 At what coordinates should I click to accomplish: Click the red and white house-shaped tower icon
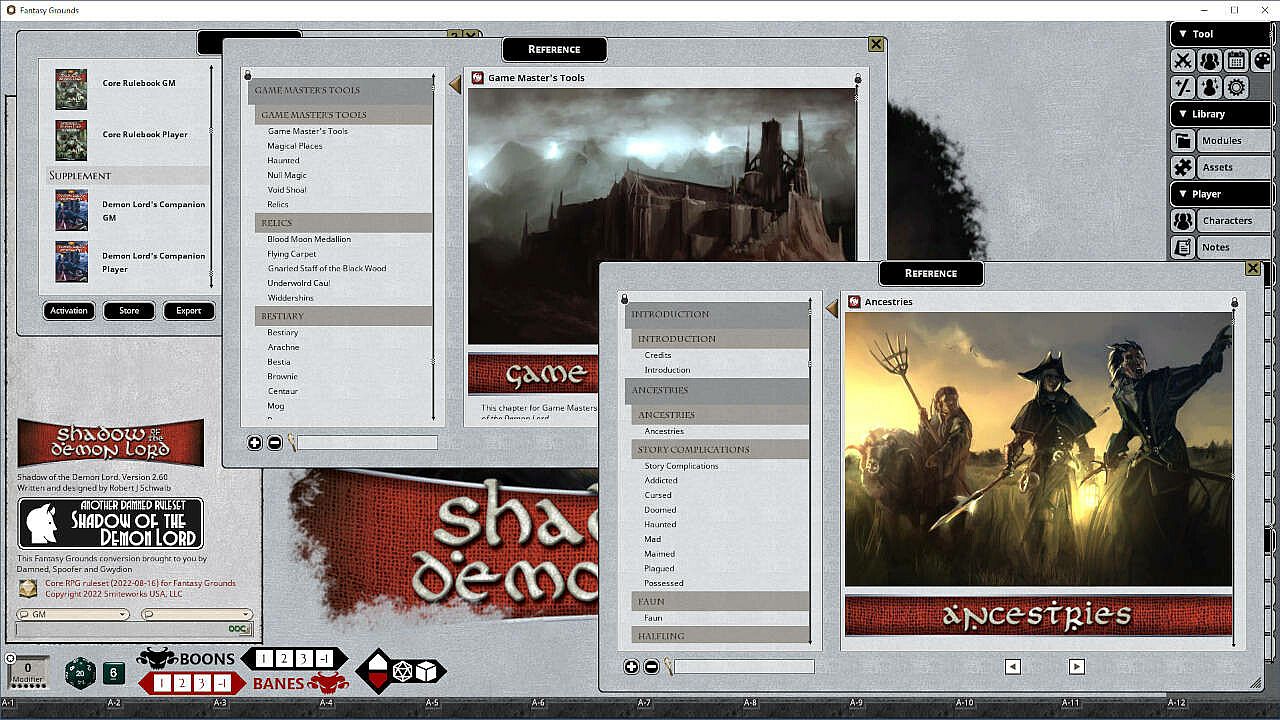376,671
